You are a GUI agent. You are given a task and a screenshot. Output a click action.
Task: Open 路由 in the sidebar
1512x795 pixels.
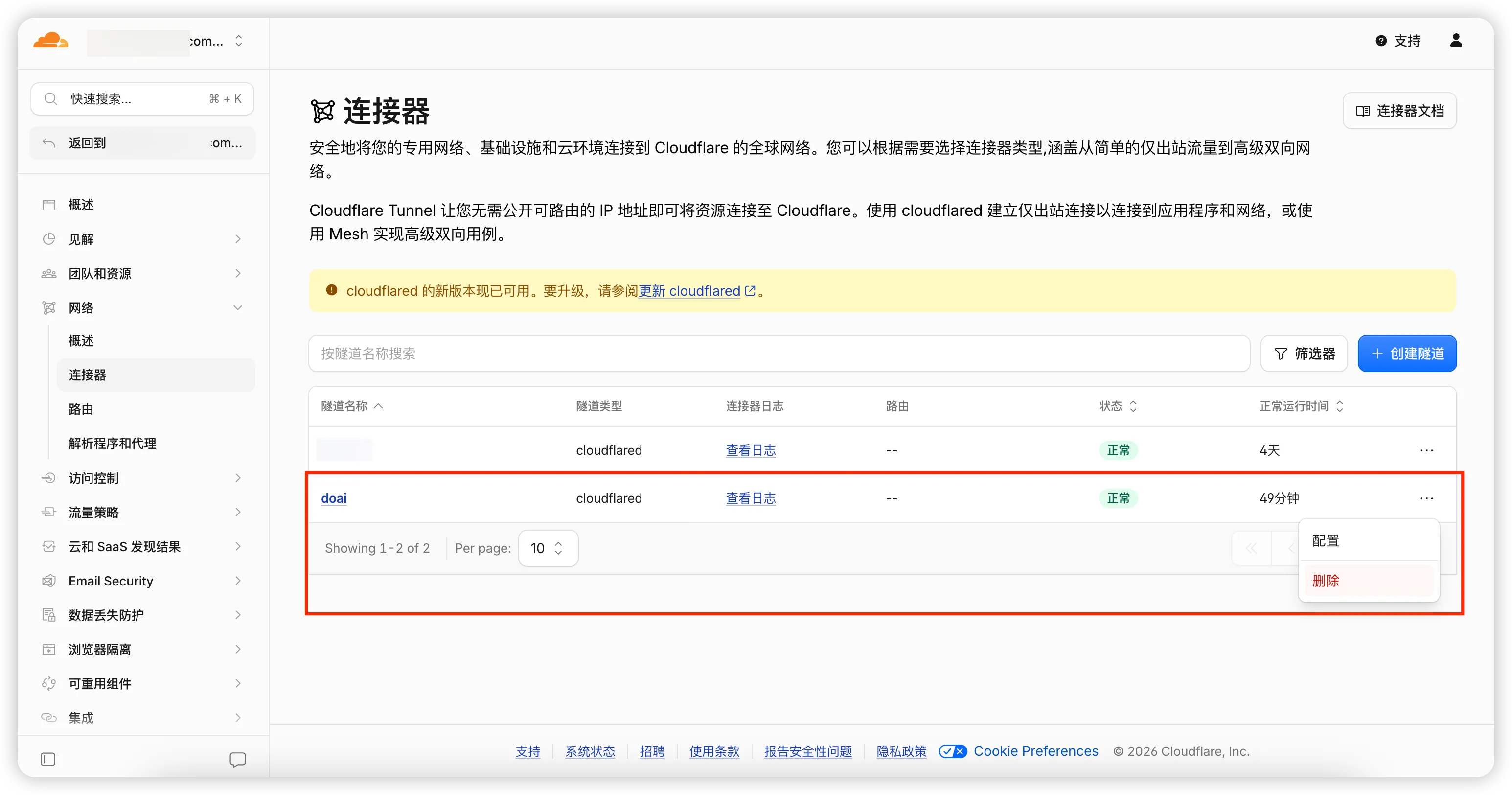[x=81, y=409]
